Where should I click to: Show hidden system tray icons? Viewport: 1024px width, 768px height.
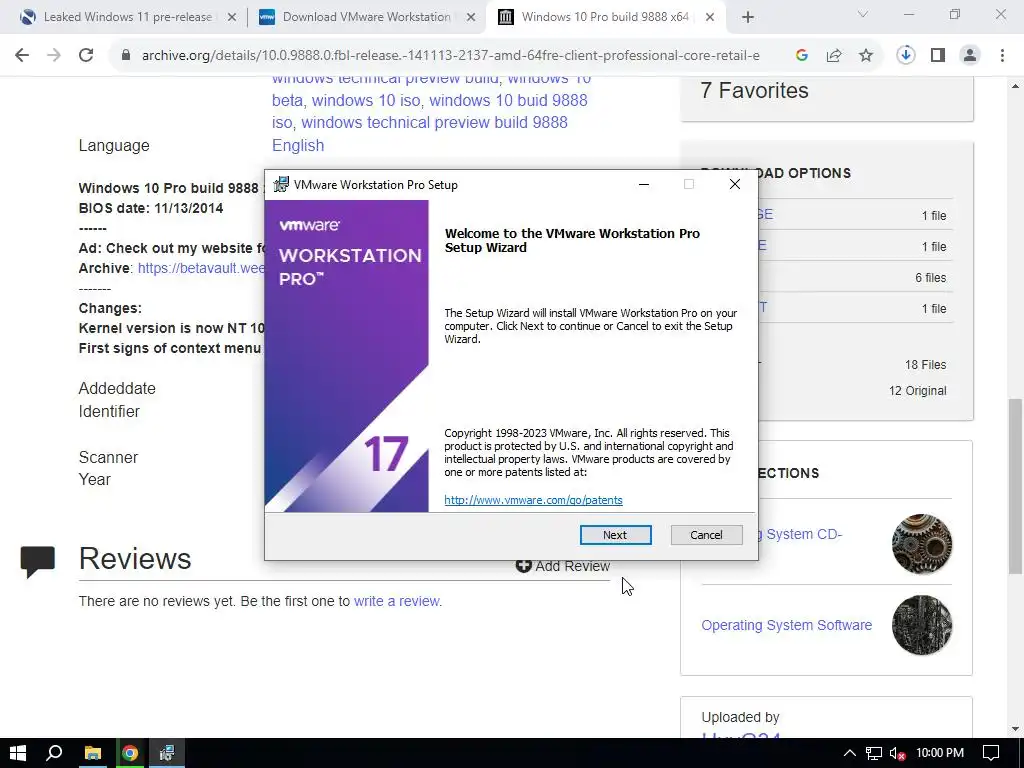[x=850, y=753]
